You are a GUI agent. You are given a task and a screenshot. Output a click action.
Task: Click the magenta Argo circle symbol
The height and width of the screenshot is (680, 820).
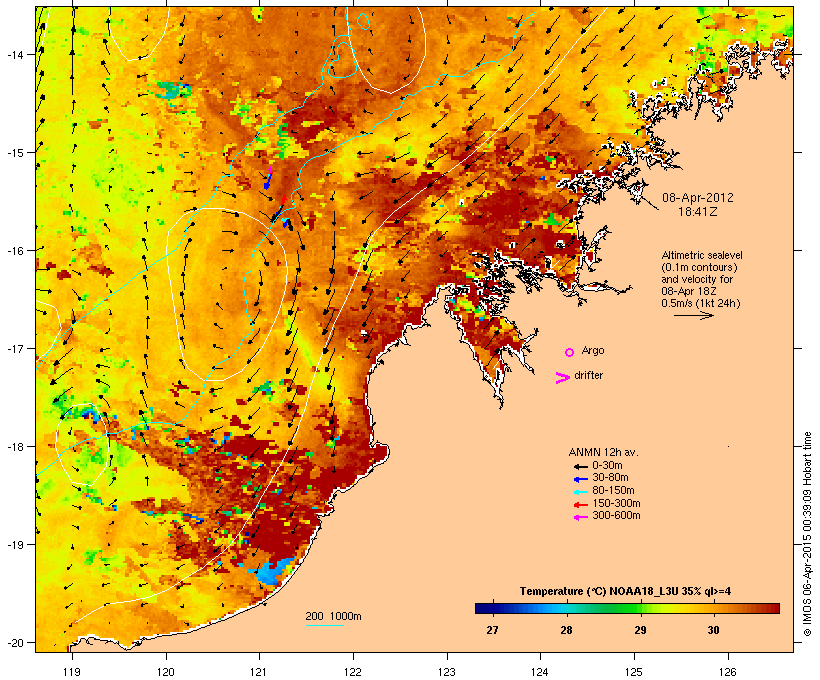[x=570, y=353]
